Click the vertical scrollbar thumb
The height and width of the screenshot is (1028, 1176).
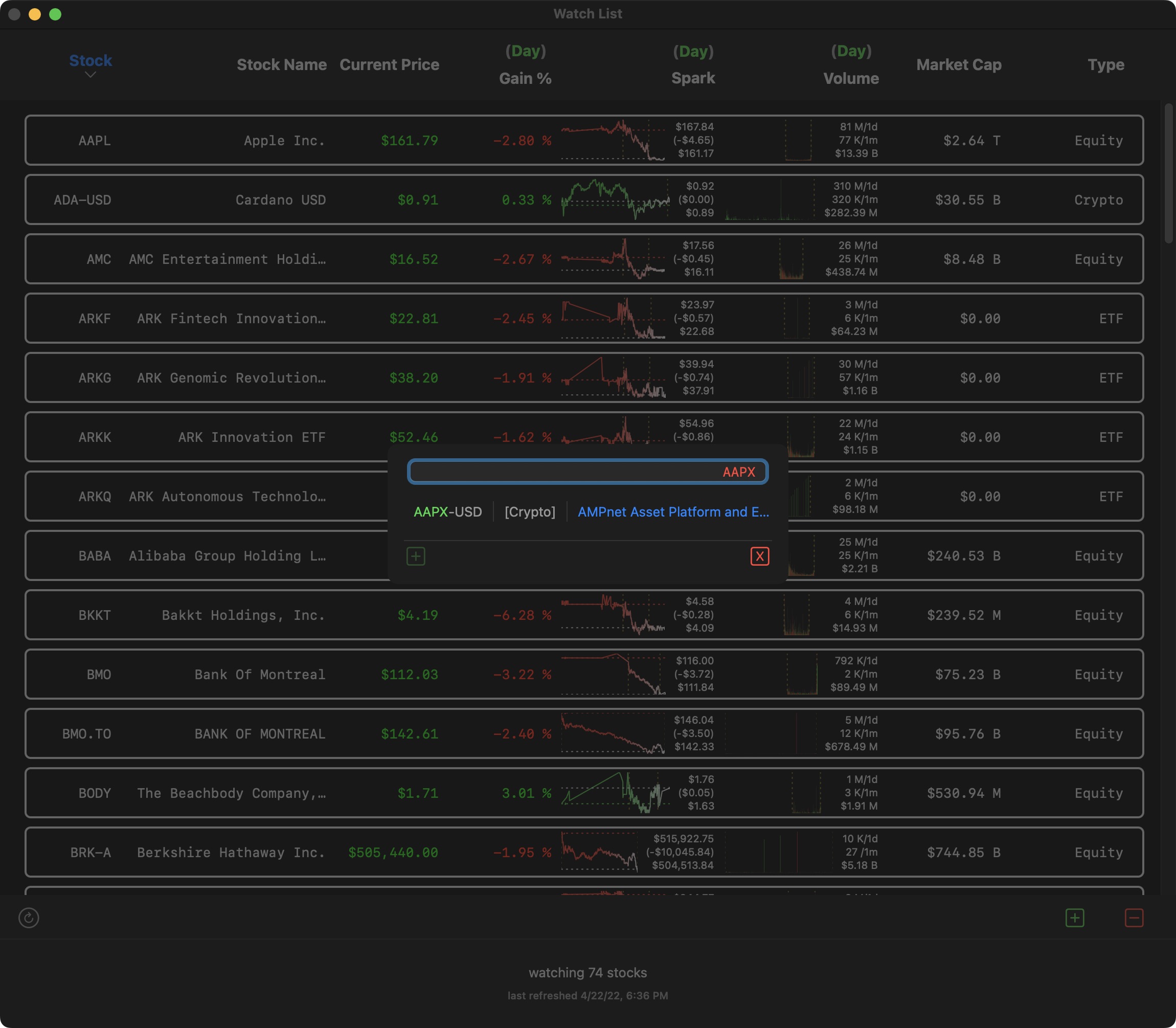point(1168,173)
